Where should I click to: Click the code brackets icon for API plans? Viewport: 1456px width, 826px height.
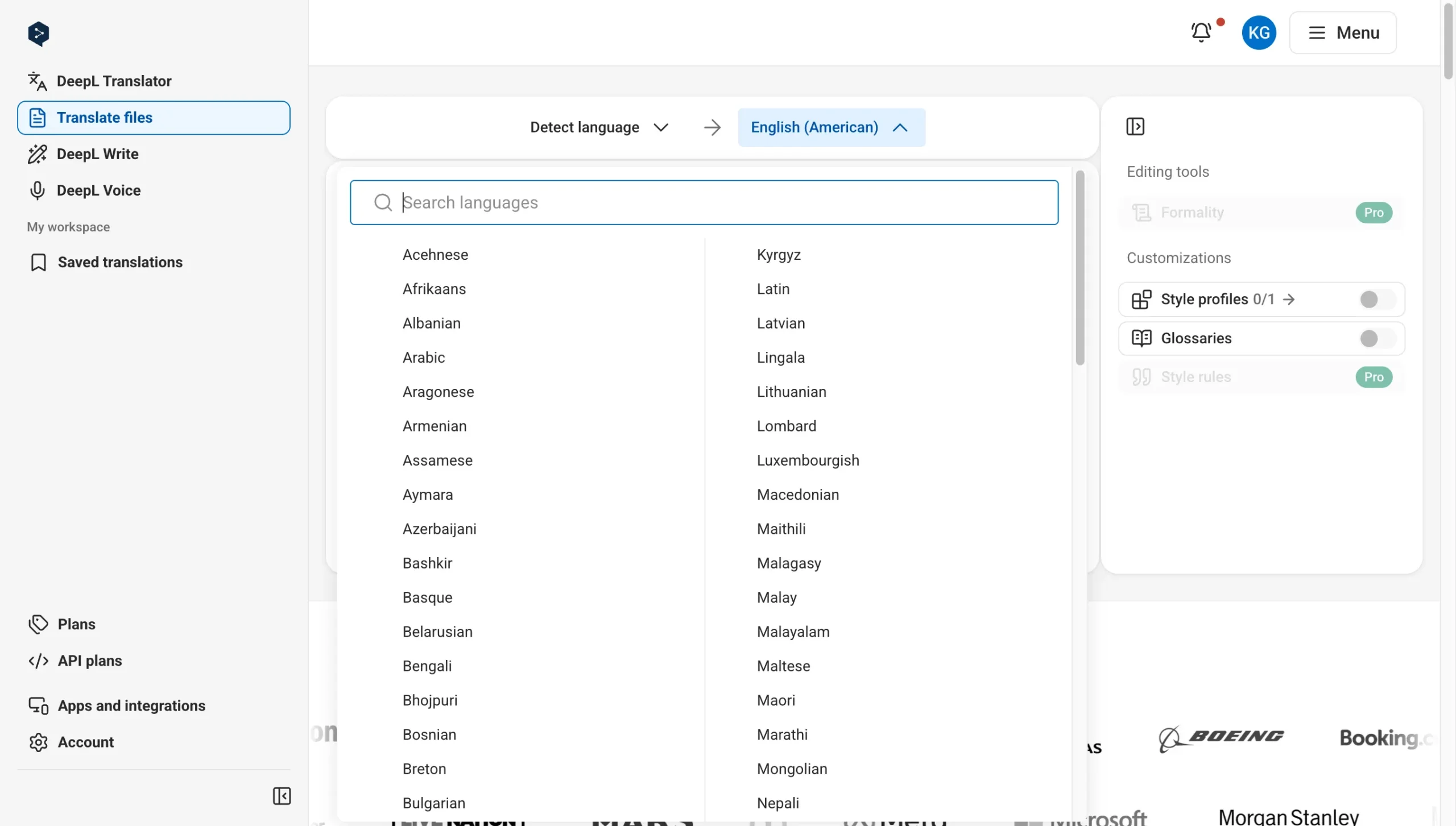(x=38, y=661)
